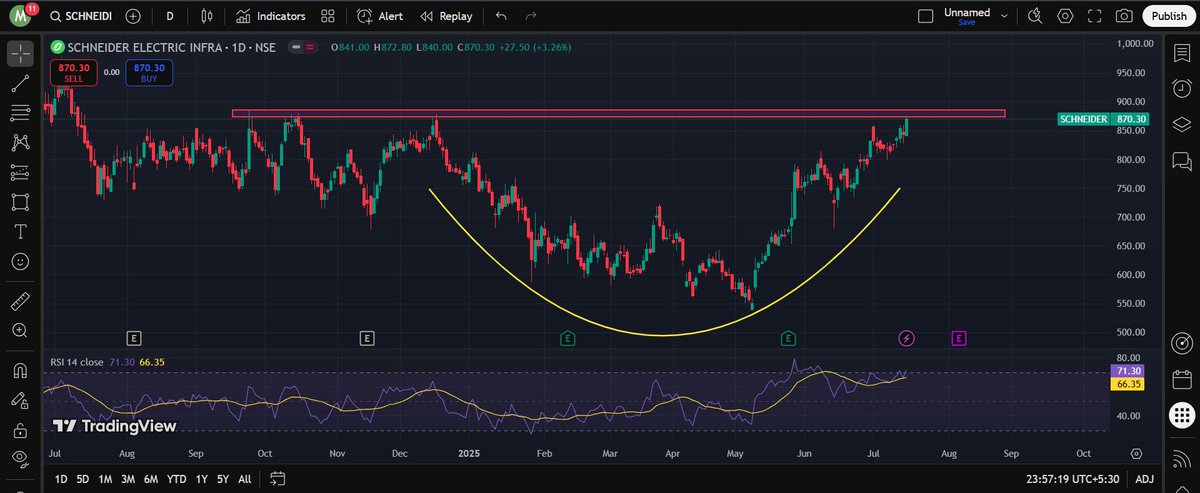This screenshot has width=1200, height=493.
Task: Select the crosshair cursor tool
Action: click(x=19, y=52)
